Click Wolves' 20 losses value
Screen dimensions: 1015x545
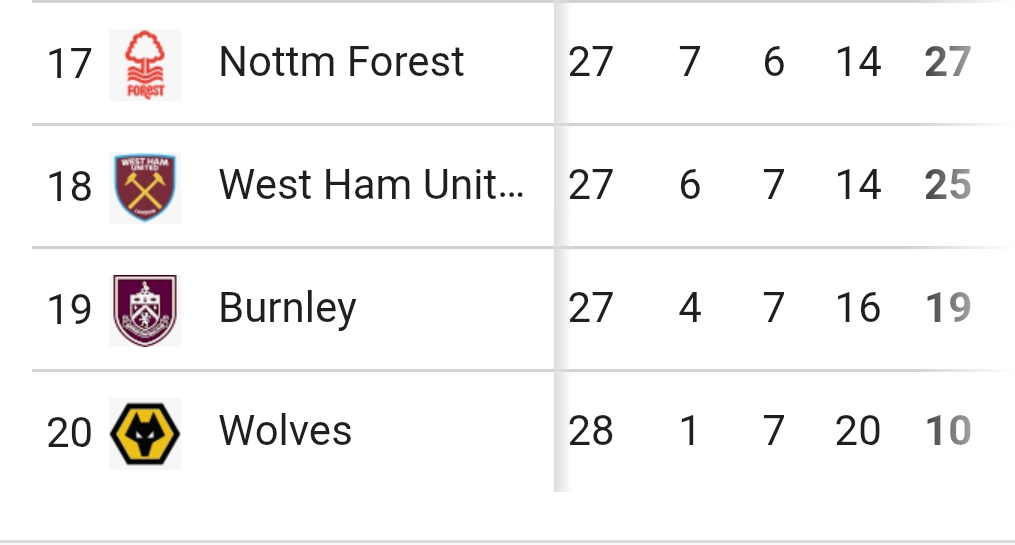pos(858,431)
